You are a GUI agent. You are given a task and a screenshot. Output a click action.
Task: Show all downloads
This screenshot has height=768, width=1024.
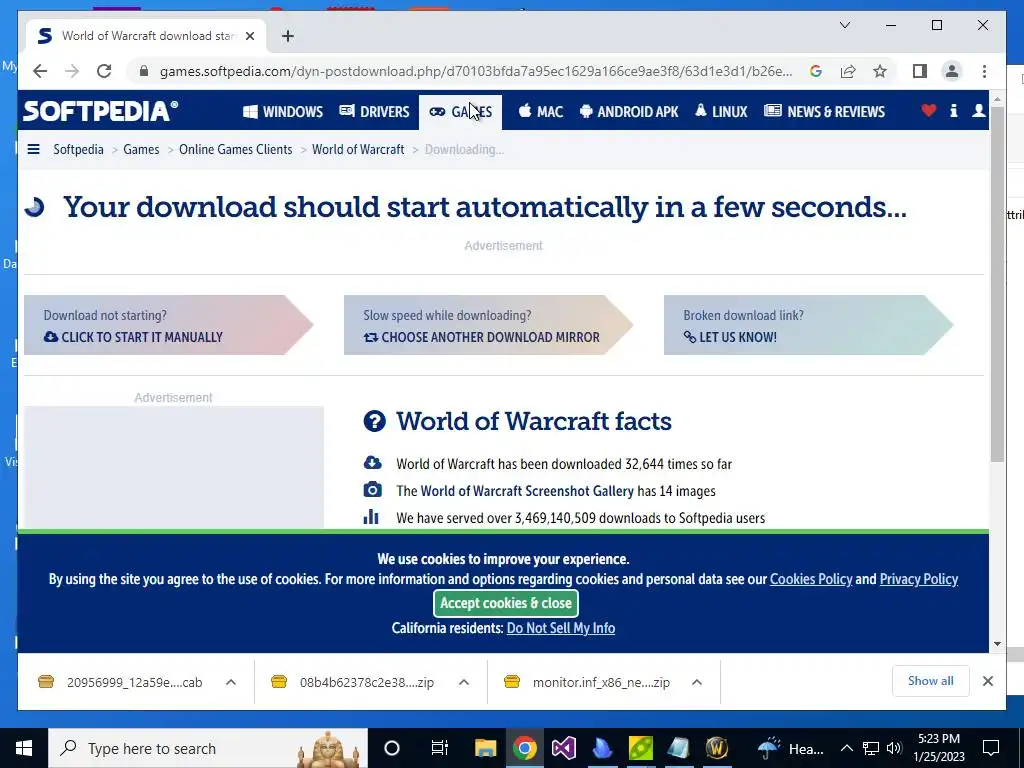pyautogui.click(x=931, y=681)
